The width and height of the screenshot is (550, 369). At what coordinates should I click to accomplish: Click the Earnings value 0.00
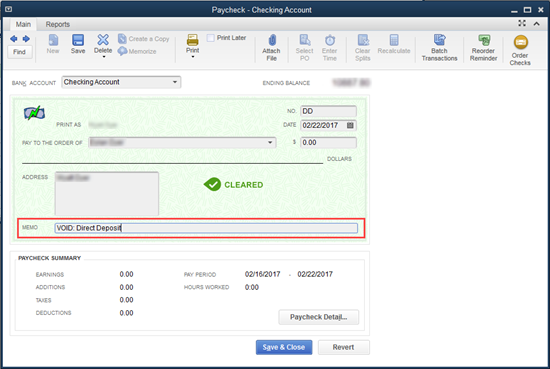tap(126, 274)
